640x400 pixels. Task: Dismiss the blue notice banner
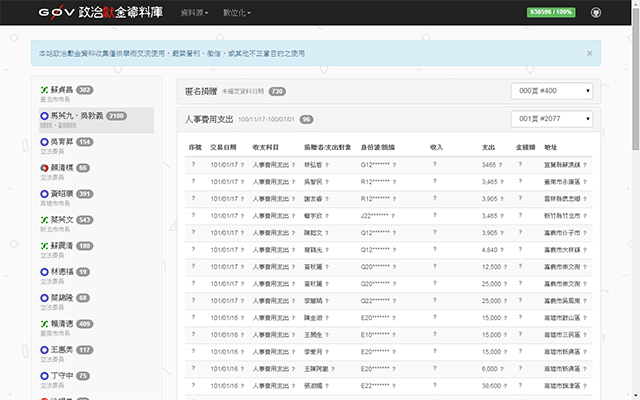click(x=589, y=53)
